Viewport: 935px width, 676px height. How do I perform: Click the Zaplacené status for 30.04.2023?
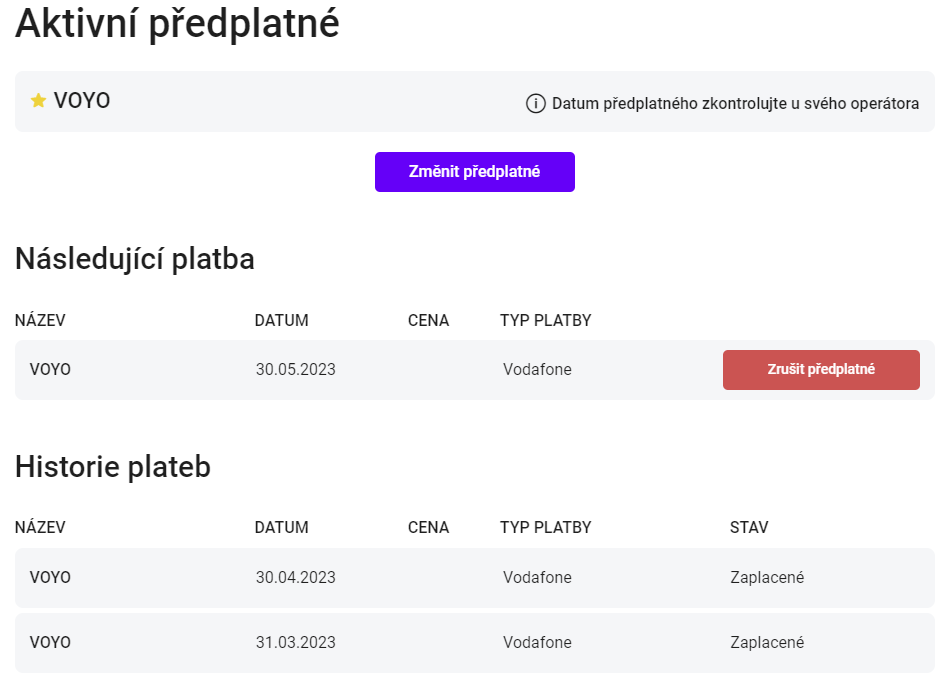point(767,578)
